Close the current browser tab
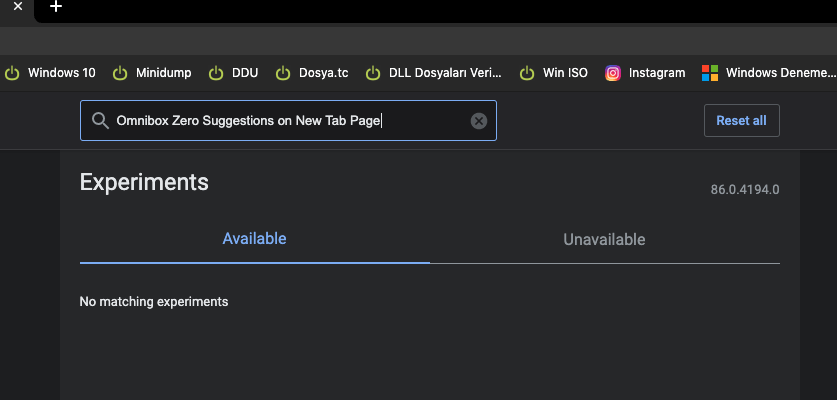 18,7
